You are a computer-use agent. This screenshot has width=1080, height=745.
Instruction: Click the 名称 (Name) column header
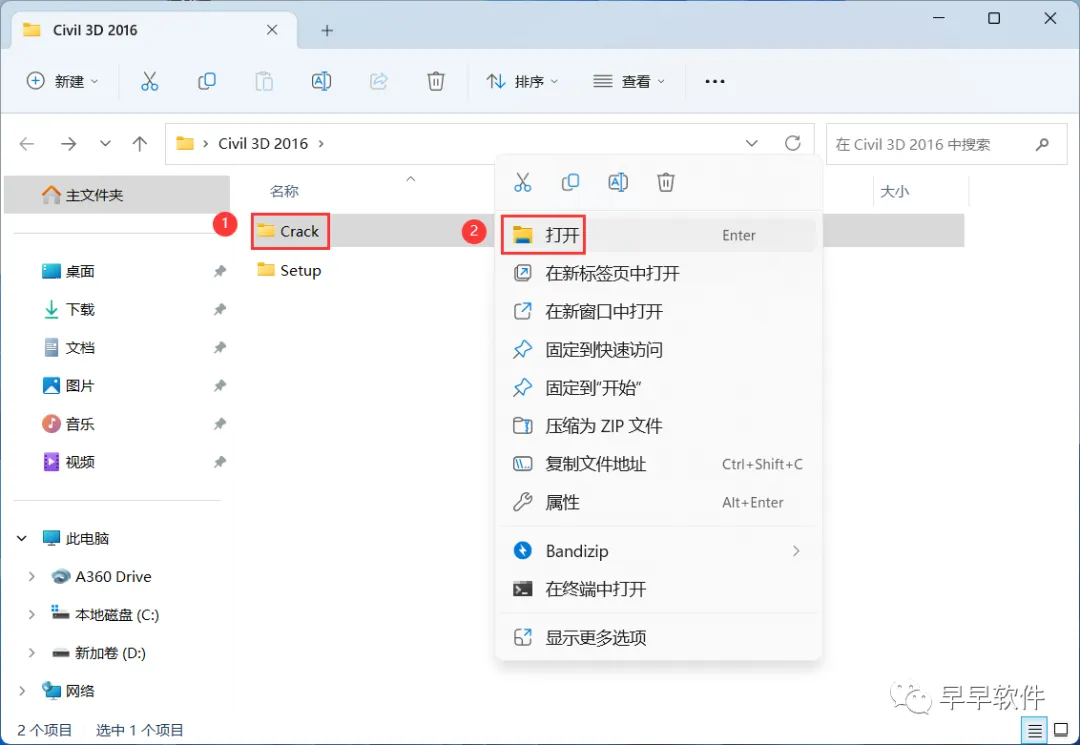[284, 191]
